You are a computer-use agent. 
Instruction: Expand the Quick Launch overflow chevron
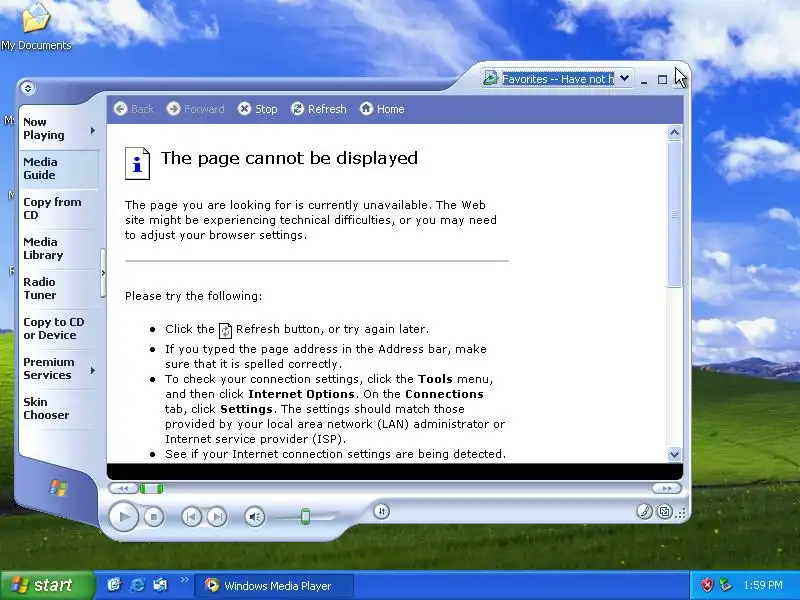pos(185,579)
